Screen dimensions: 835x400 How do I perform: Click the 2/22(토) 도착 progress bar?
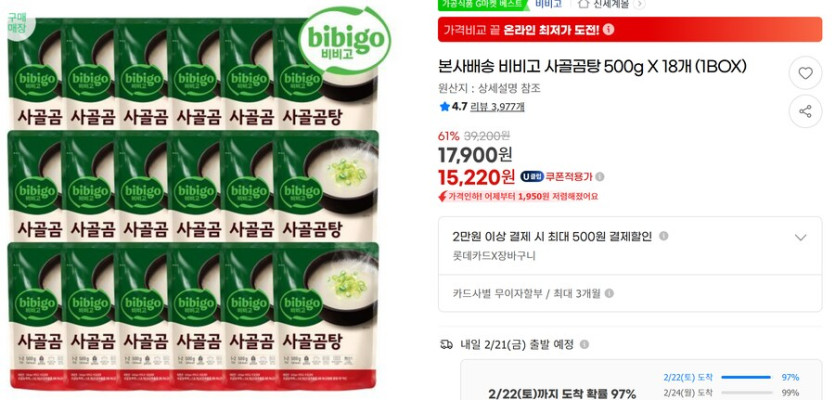click(x=744, y=378)
